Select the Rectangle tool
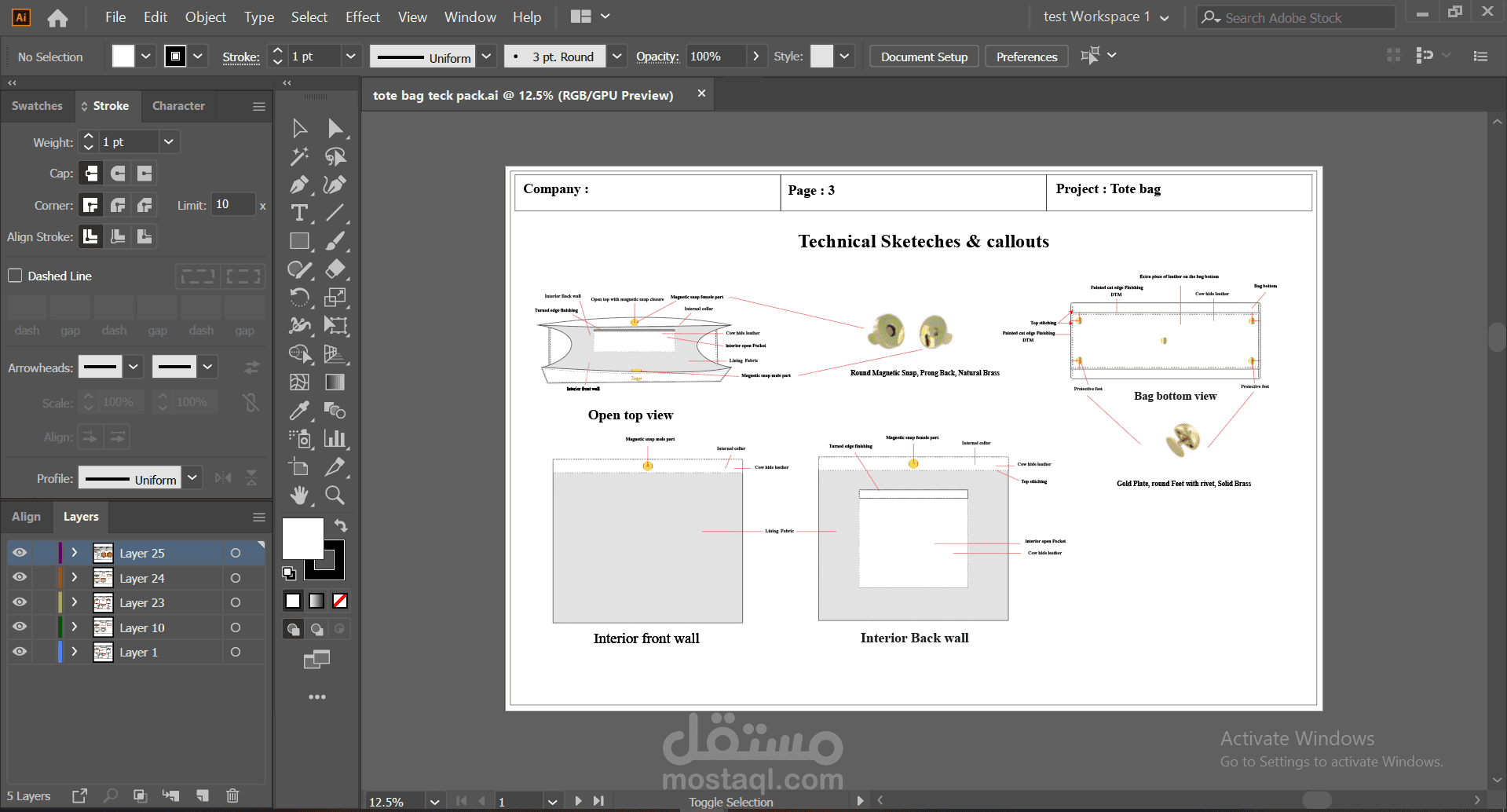 [299, 241]
